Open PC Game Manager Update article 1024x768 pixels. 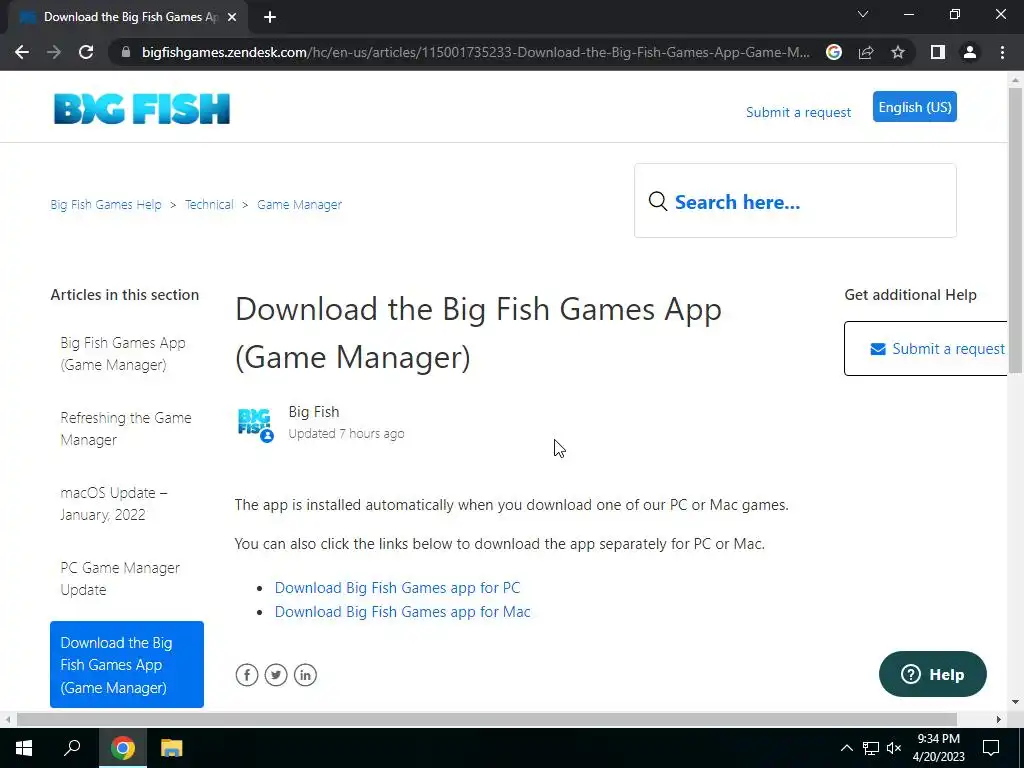pos(120,579)
